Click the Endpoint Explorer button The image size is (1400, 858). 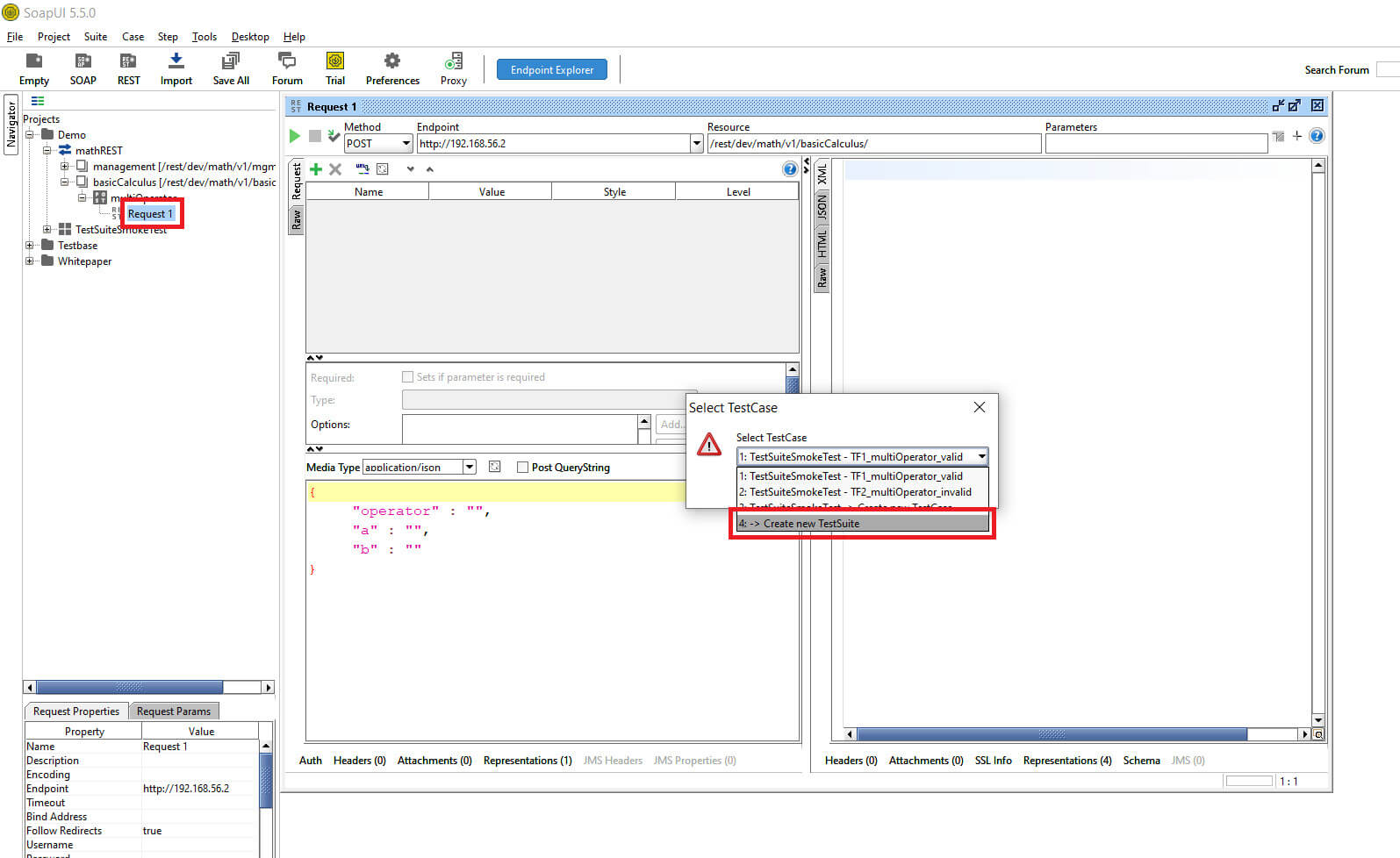(552, 69)
